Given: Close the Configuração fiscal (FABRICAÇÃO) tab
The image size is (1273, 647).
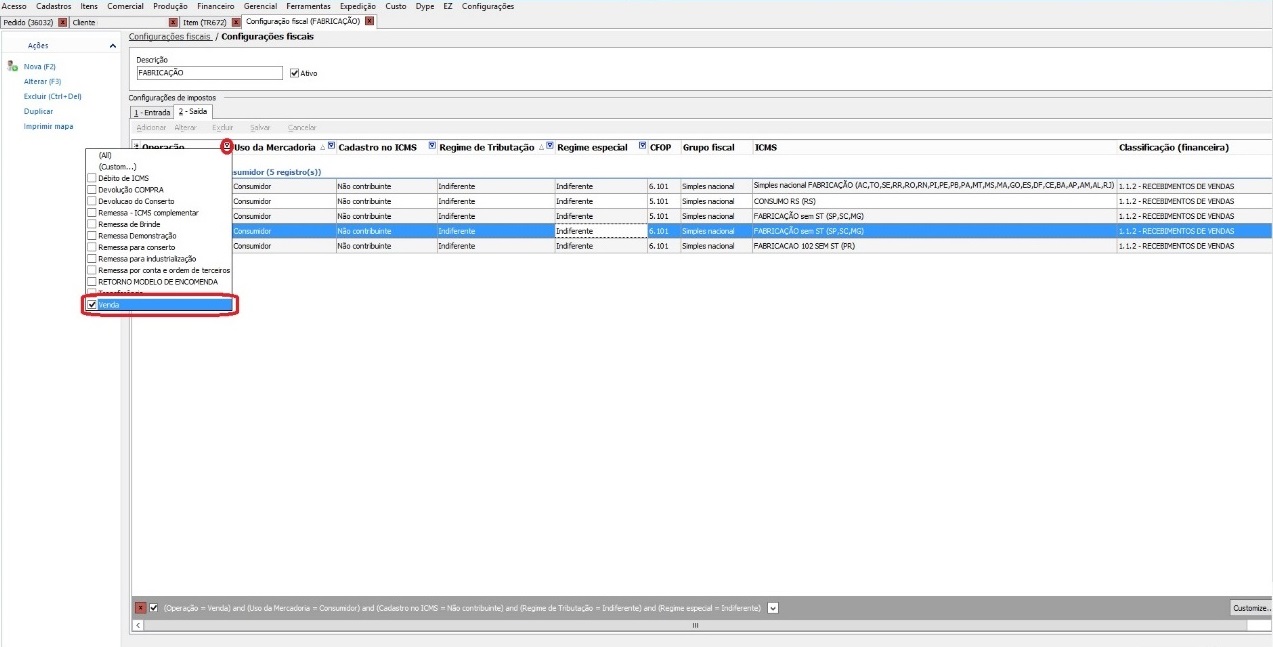Looking at the screenshot, I should tap(369, 21).
